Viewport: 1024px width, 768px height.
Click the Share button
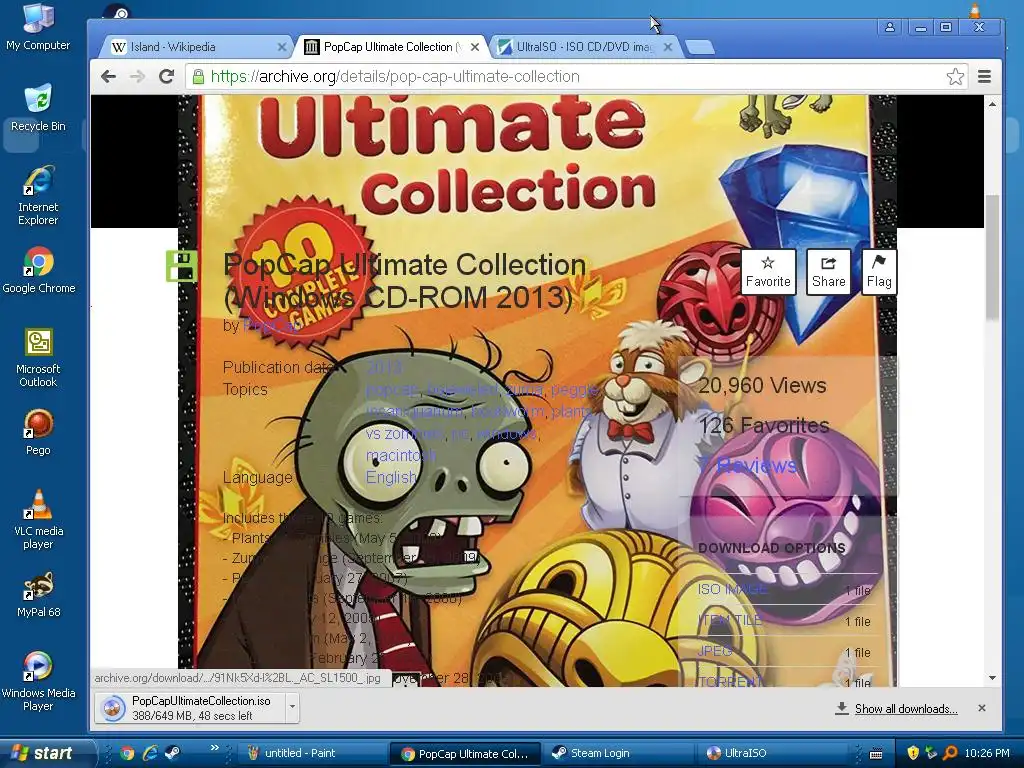[828, 272]
